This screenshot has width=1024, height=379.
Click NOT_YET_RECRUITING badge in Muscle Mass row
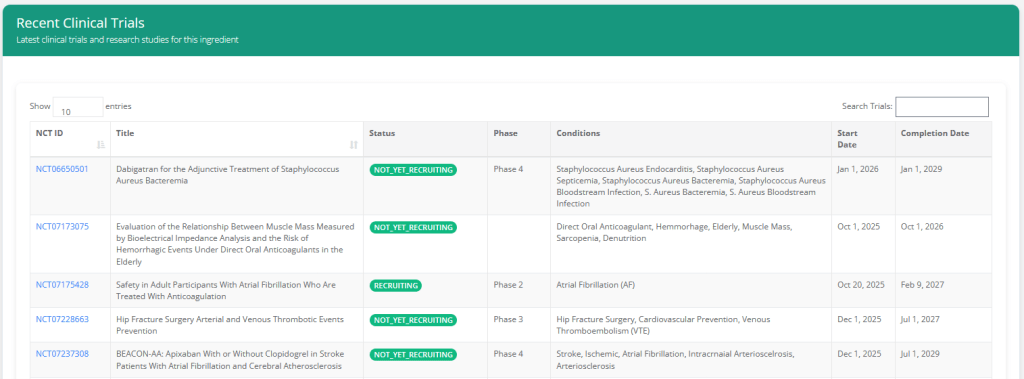413,227
